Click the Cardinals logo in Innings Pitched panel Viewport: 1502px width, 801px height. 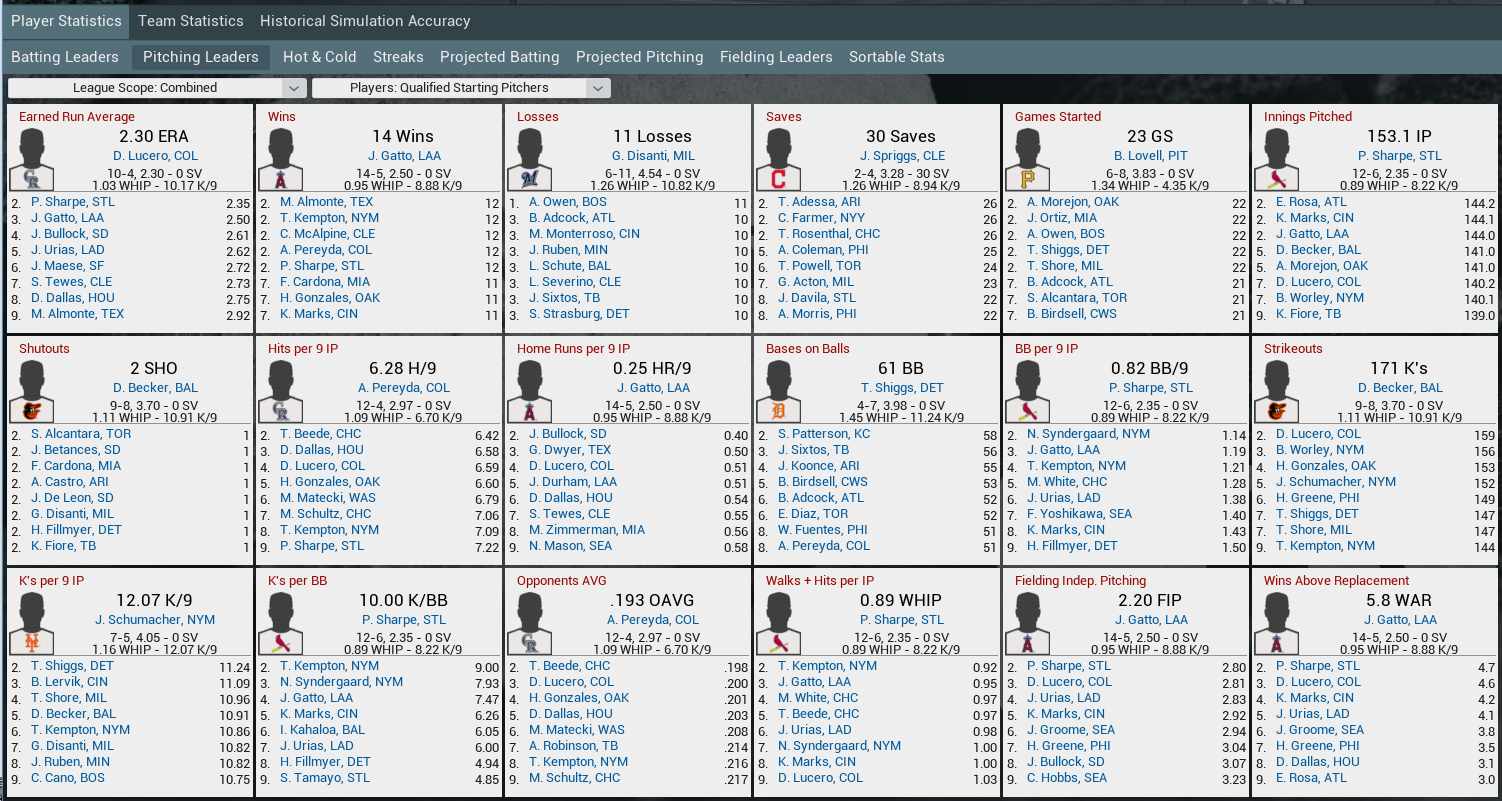(1277, 179)
